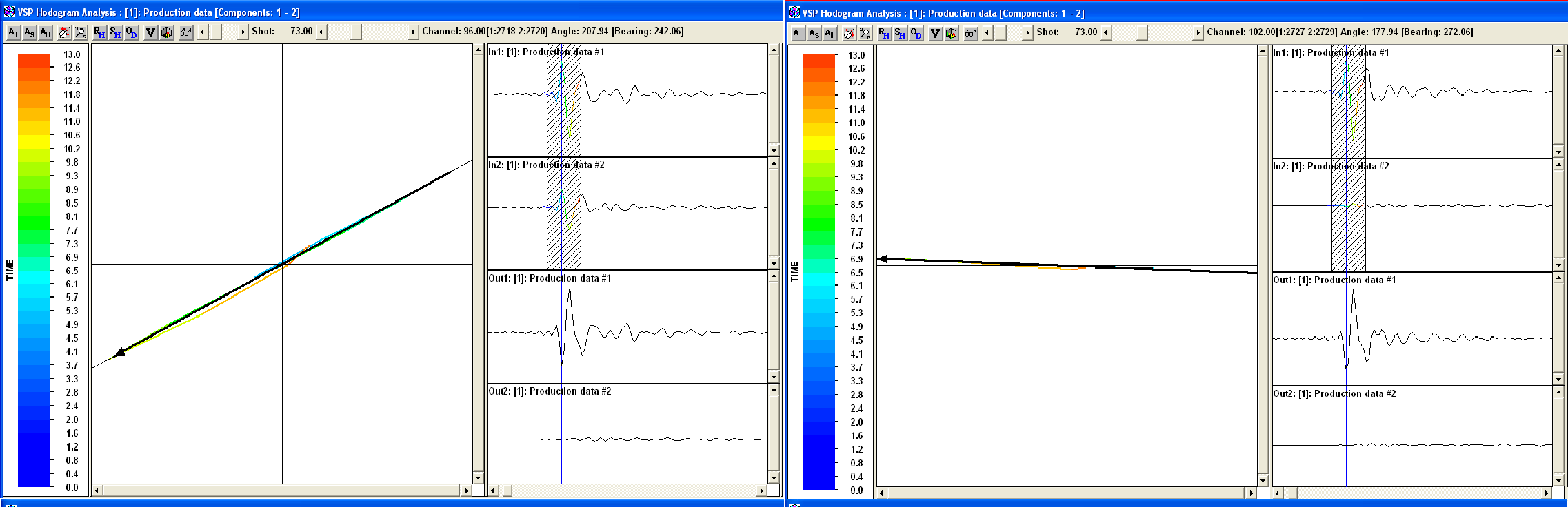The height and width of the screenshot is (507, 1568).
Task: Click down arrow of right window Out2 trace scrollbar
Action: (x=1558, y=481)
